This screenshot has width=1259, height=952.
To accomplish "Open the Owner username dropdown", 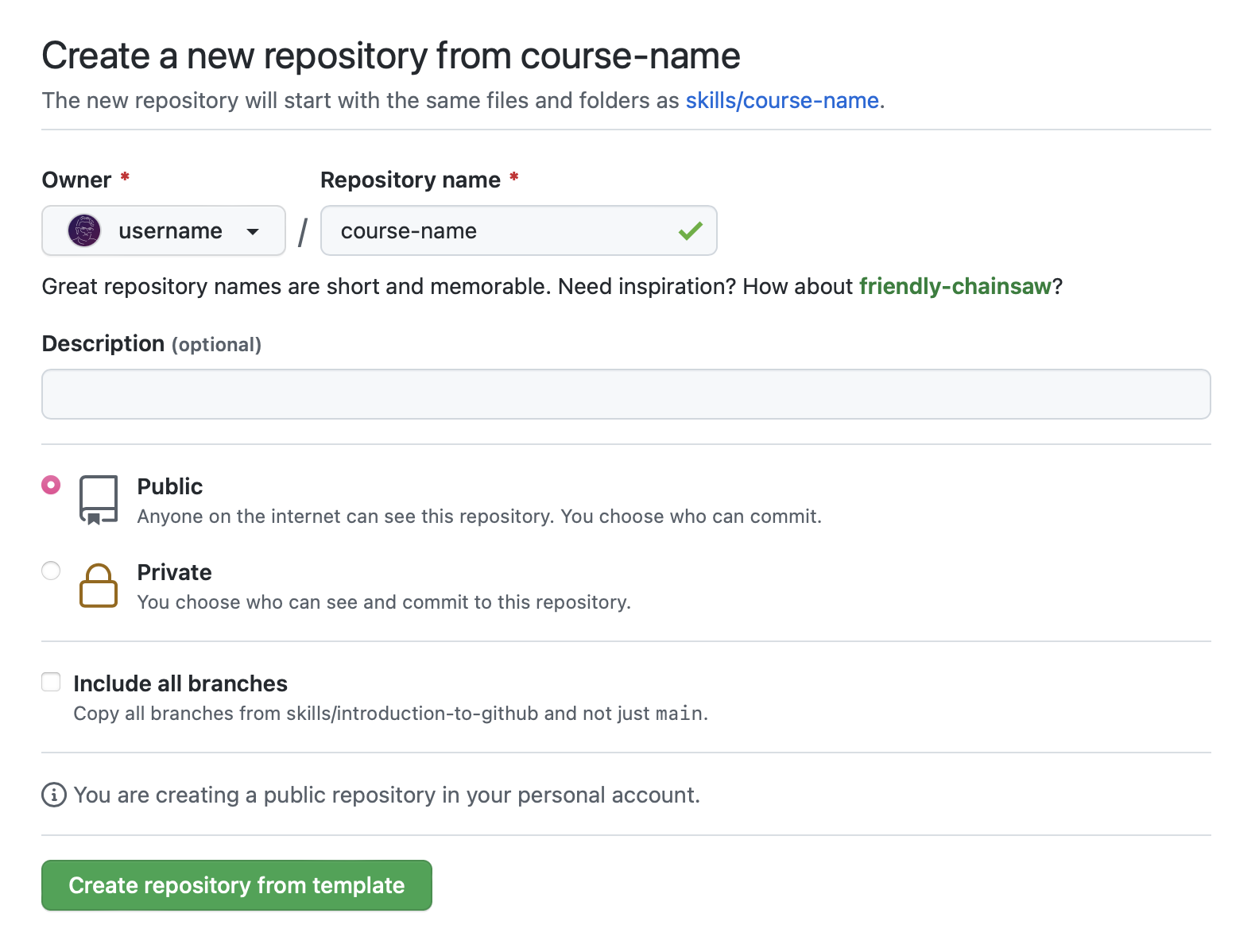I will [x=164, y=230].
